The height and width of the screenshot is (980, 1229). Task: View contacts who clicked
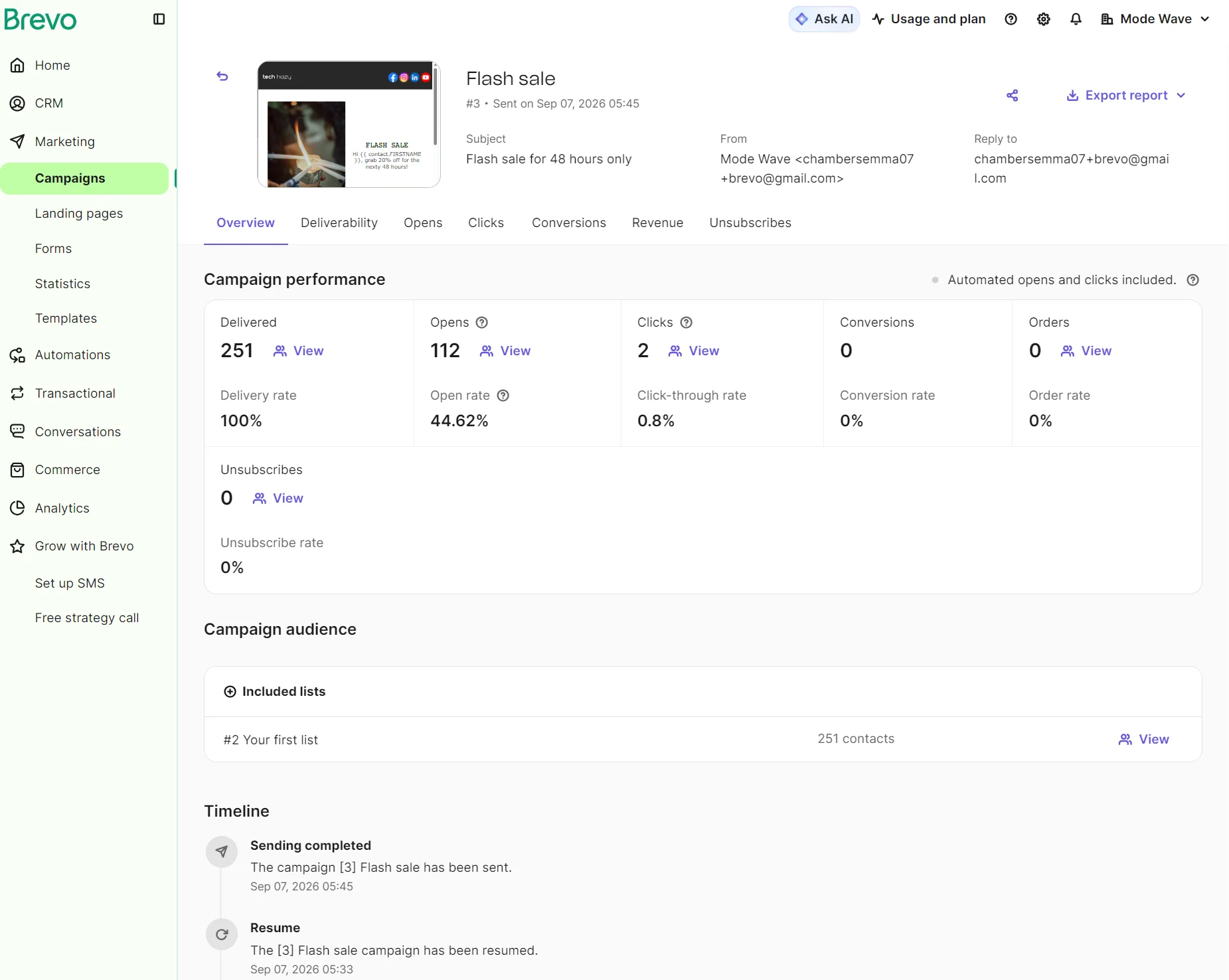pos(694,351)
